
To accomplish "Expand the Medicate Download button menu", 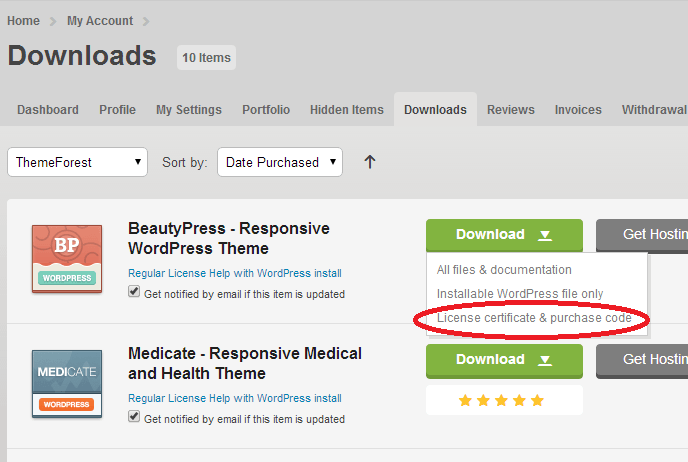I will point(545,360).
